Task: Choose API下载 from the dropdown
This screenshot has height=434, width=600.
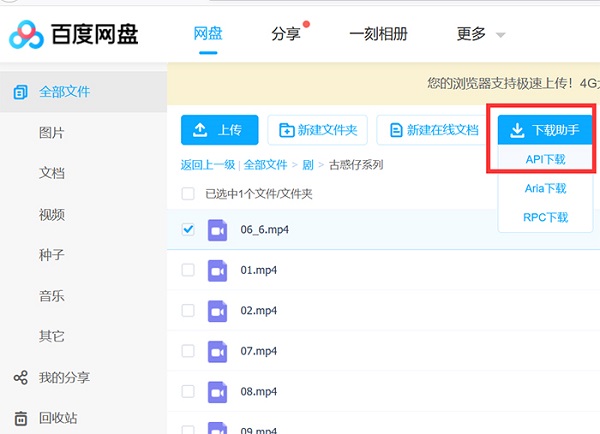Action: coord(545,159)
